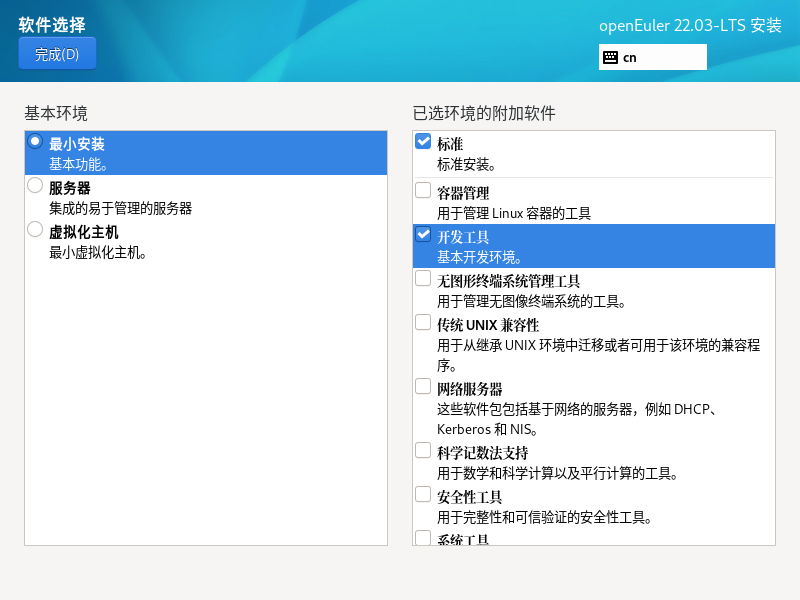Enable the 网络服务器 software option
The height and width of the screenshot is (600, 800).
[x=422, y=386]
